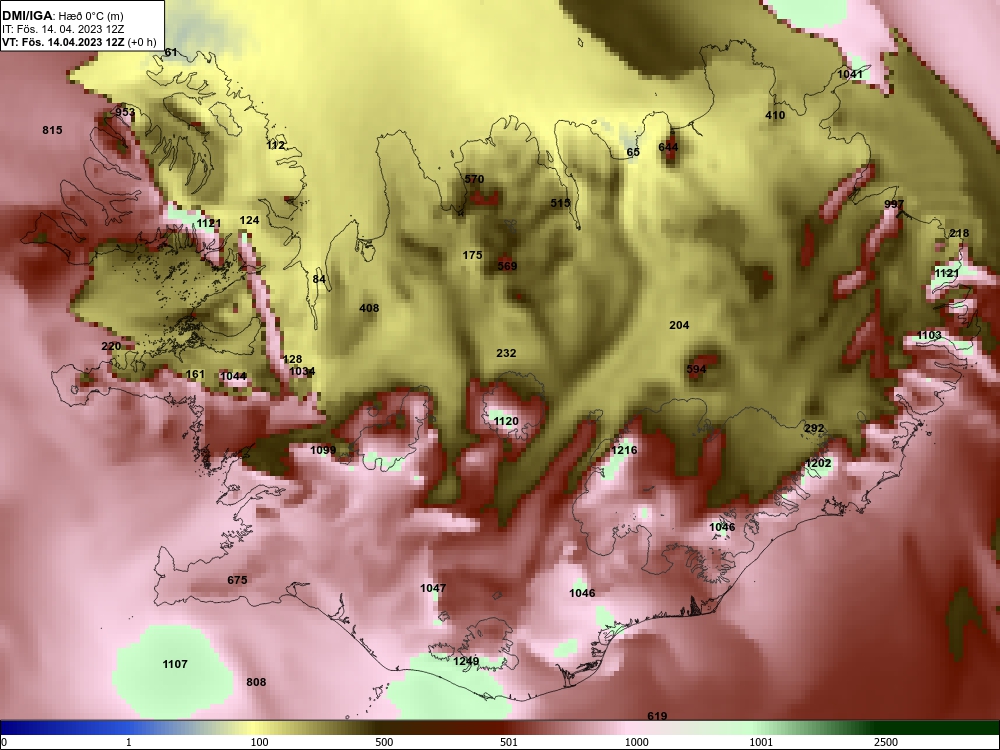
Task: Click the header title 'DMI/IGA: Hæð 0°C (m)'
Action: [62, 16]
